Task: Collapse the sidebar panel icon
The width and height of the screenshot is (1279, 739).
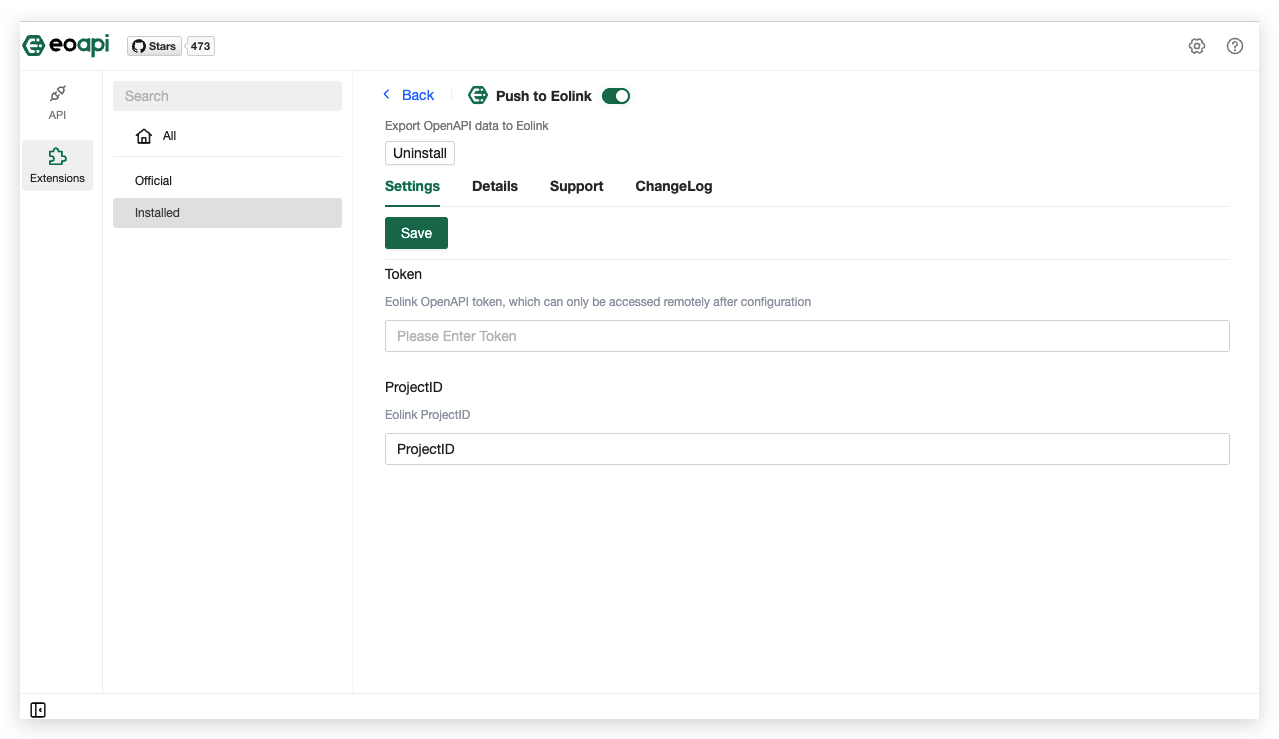Action: (38, 710)
